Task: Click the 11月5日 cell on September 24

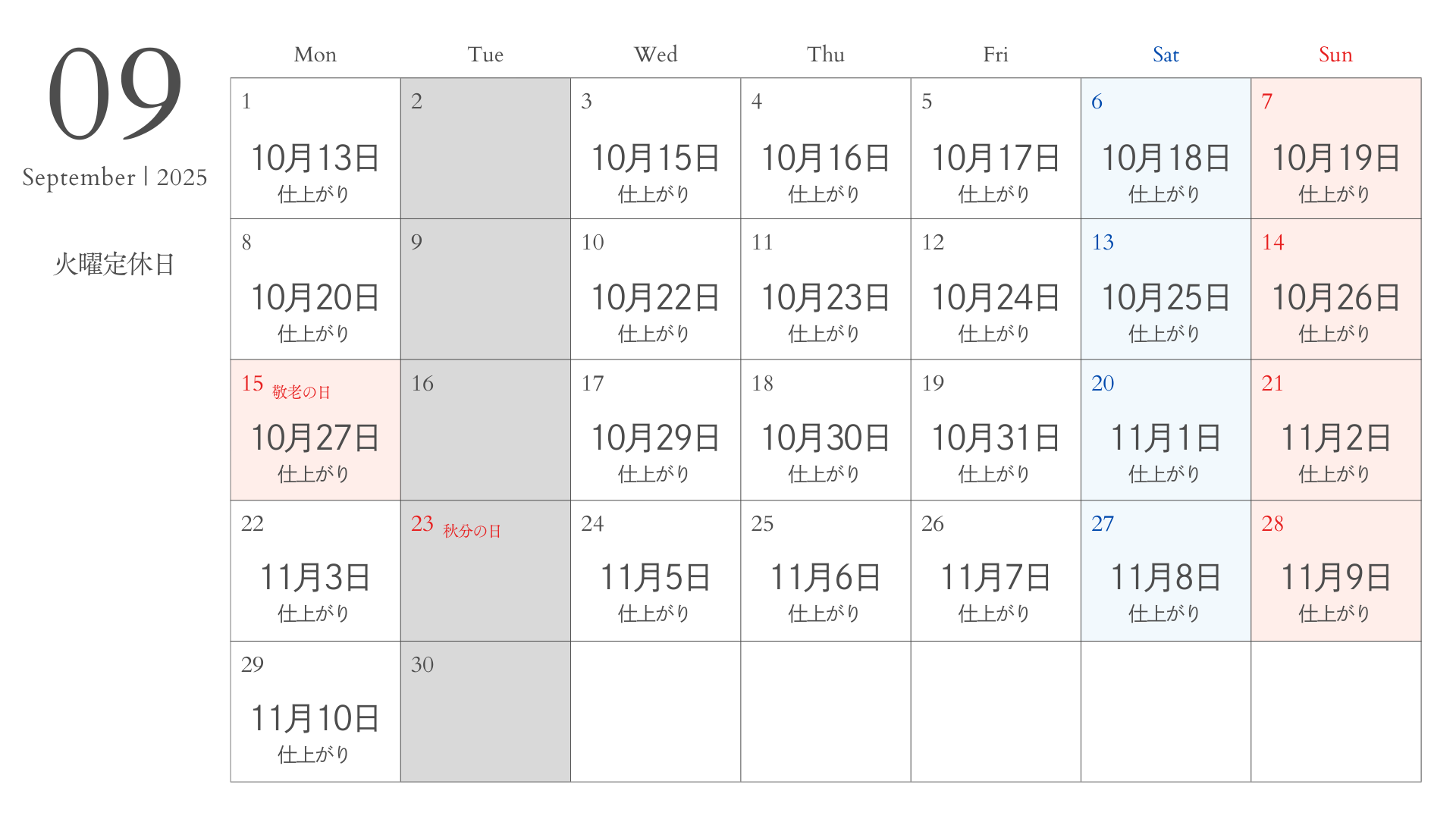Action: click(x=655, y=571)
